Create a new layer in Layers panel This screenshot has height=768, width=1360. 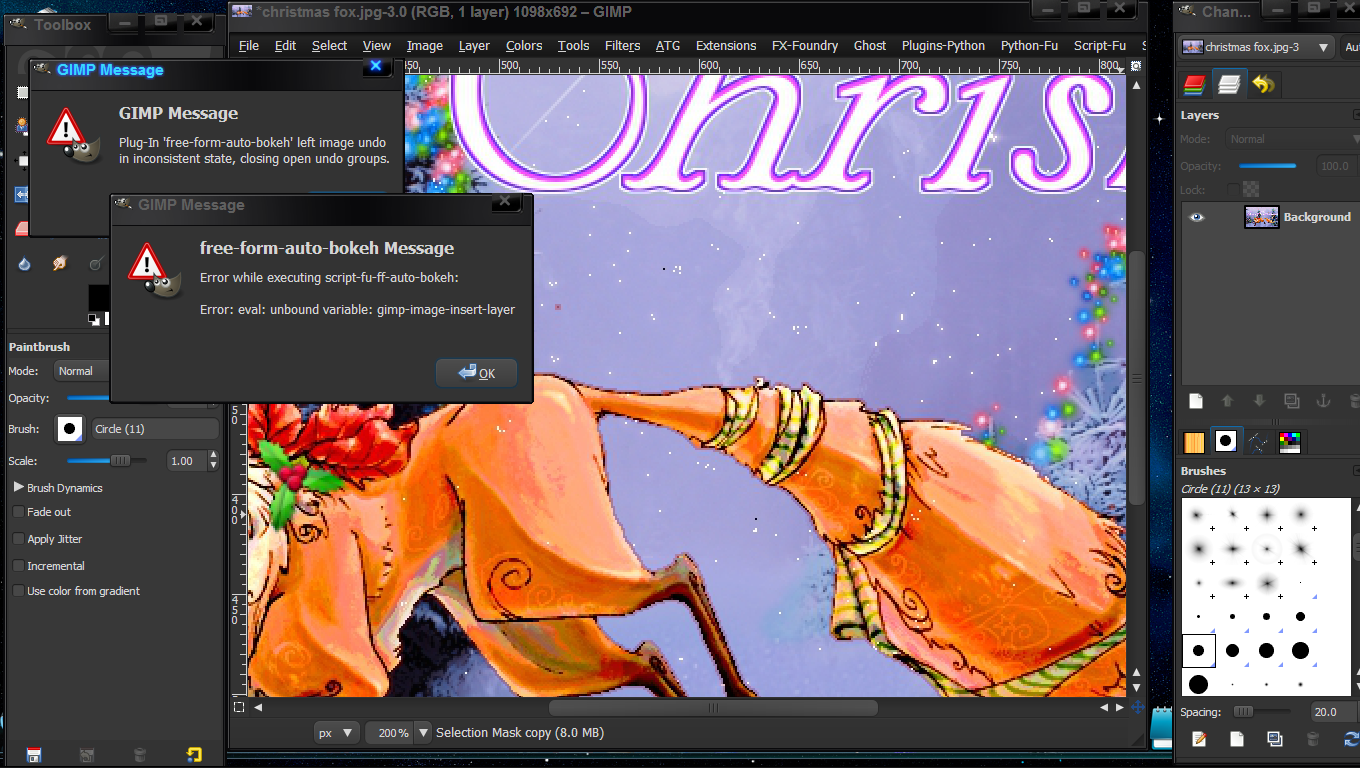1195,401
